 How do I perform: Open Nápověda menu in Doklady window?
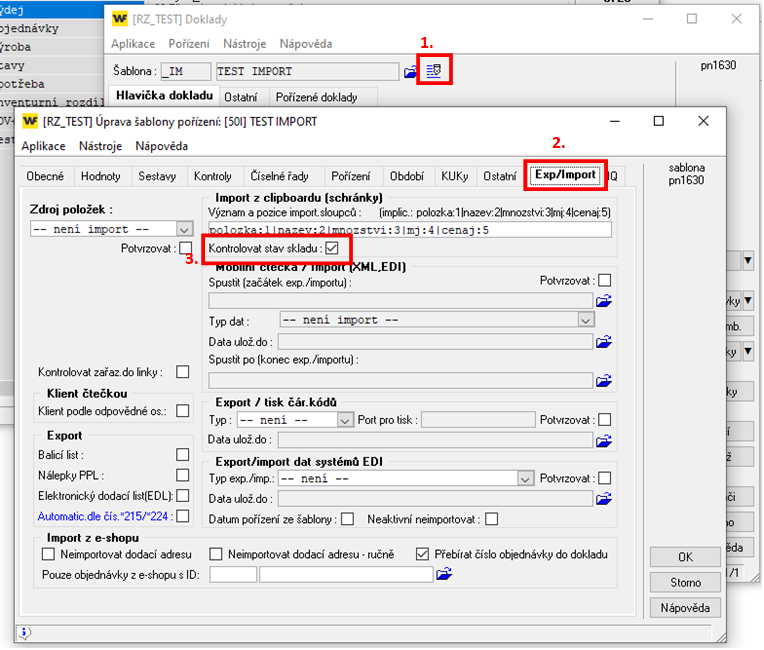pos(306,44)
